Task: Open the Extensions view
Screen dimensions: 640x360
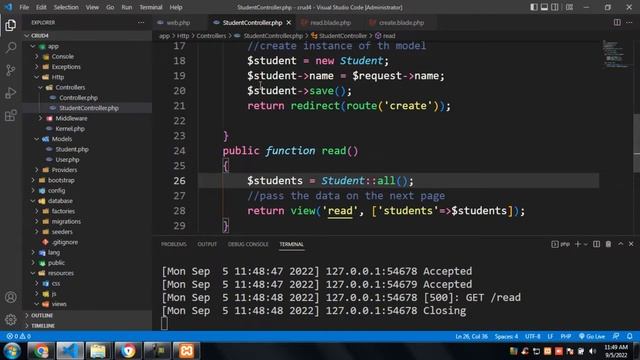Action: (x=11, y=116)
